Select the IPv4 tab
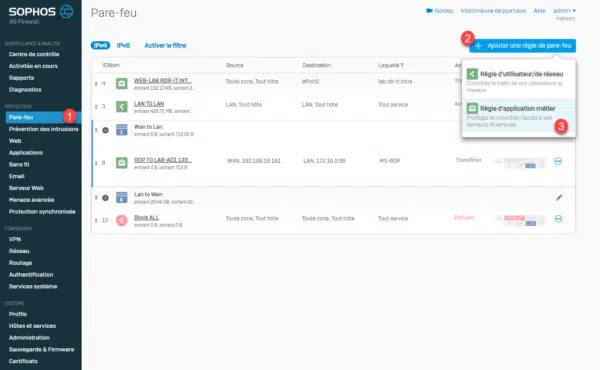This screenshot has height=370, width=600. click(100, 46)
